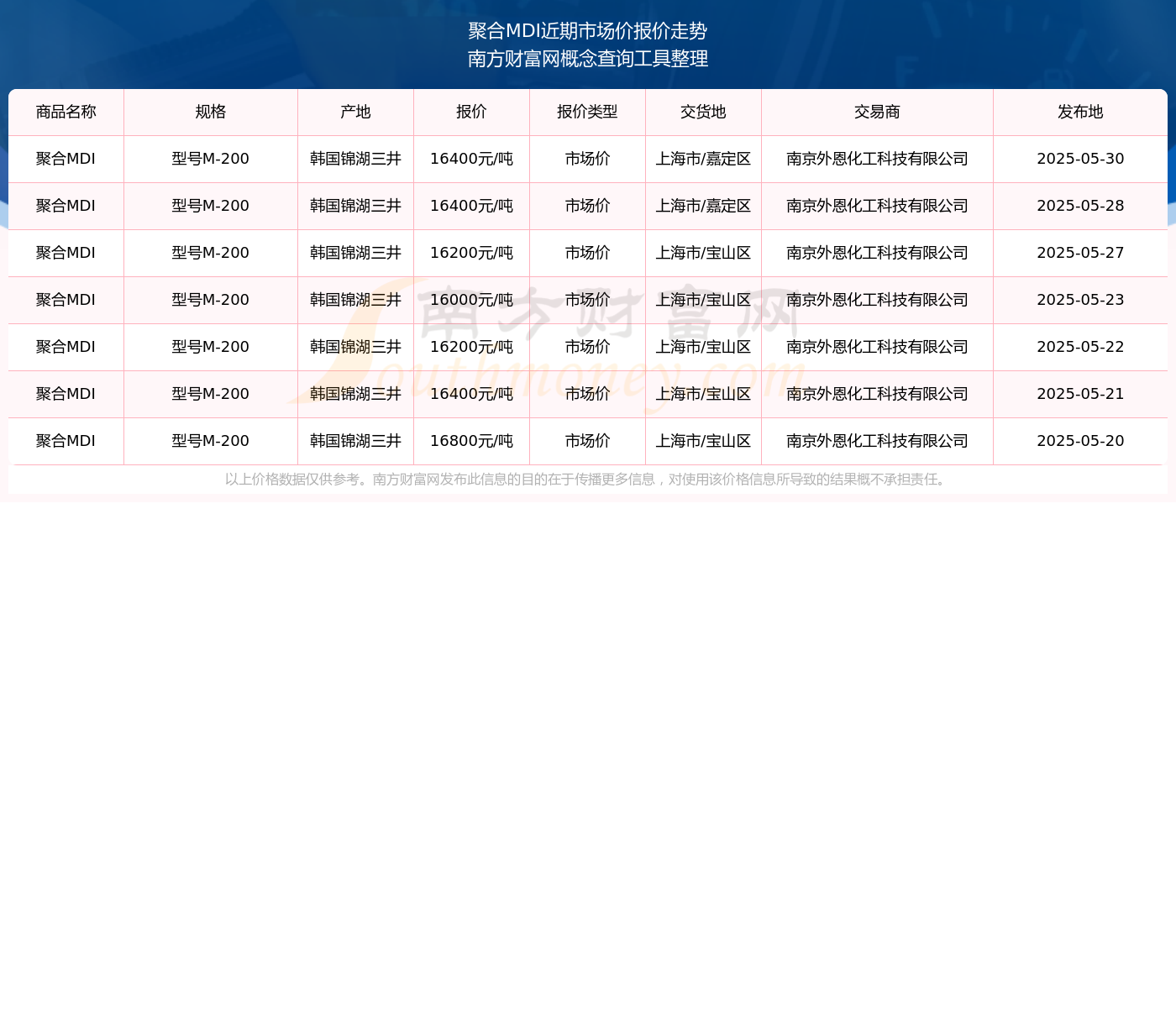Click 16200元/吨 in the 2025-05-27 row
The image size is (1176, 1012).
[472, 253]
